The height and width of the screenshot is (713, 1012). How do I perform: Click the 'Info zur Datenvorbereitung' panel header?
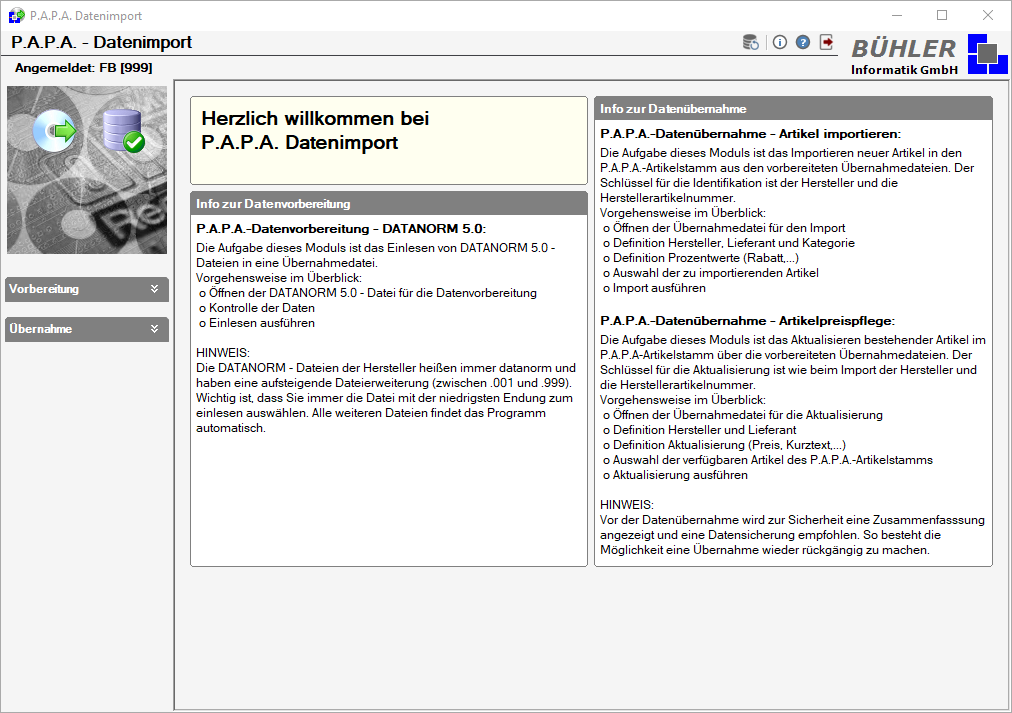click(x=389, y=204)
